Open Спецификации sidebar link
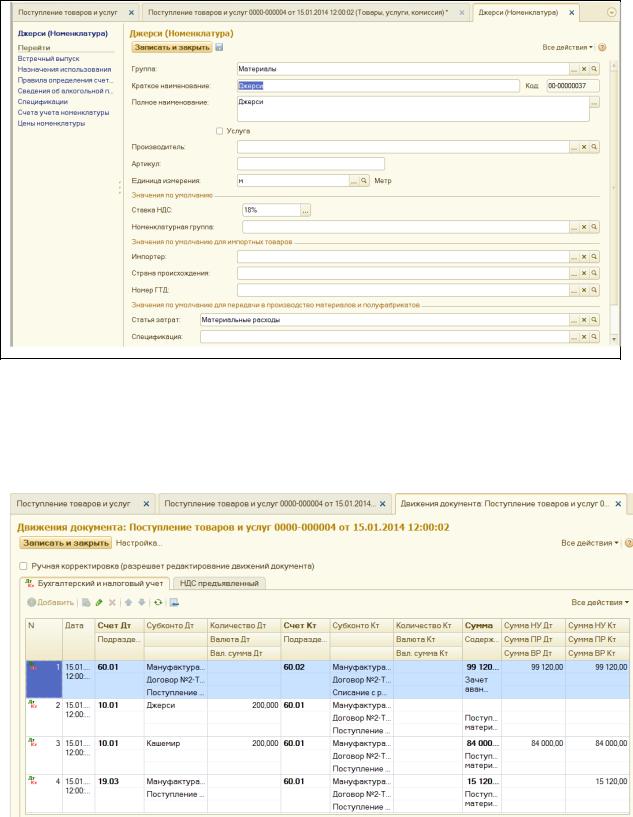Viewport: 633px width, 817px height. (43, 102)
